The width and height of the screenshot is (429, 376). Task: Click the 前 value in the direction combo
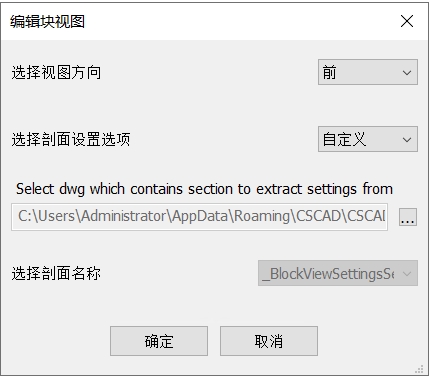click(329, 72)
